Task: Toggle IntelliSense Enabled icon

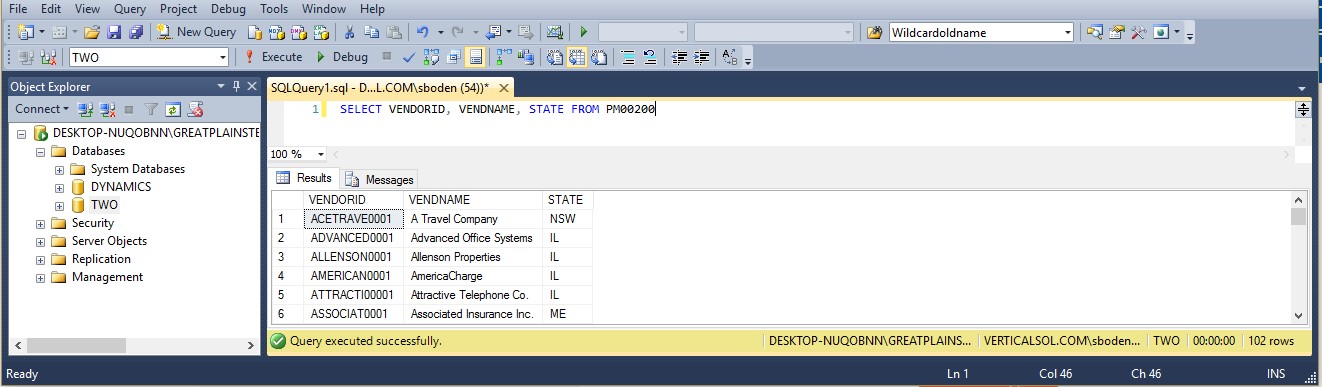Action: click(476, 57)
